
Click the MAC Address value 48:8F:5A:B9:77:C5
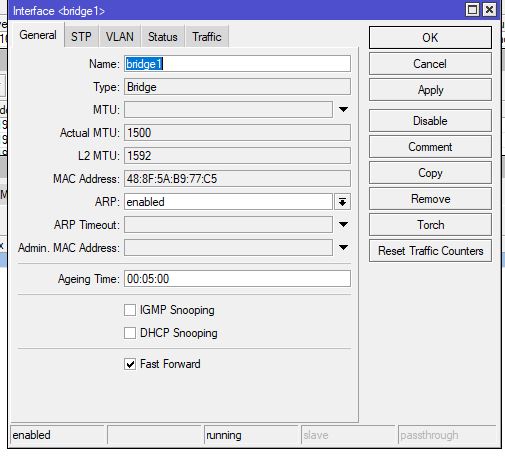click(237, 179)
